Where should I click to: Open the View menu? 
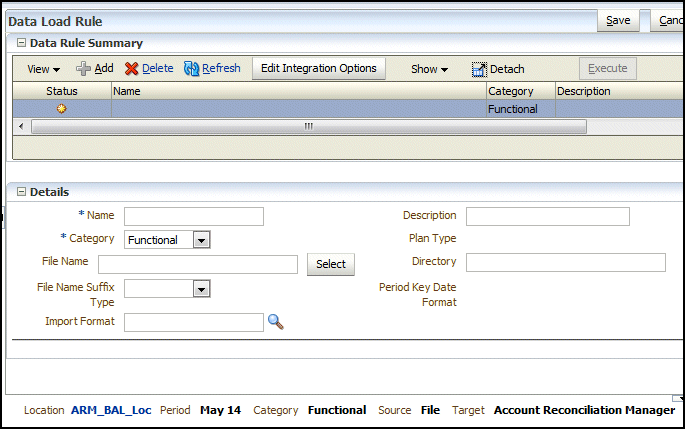coord(44,69)
